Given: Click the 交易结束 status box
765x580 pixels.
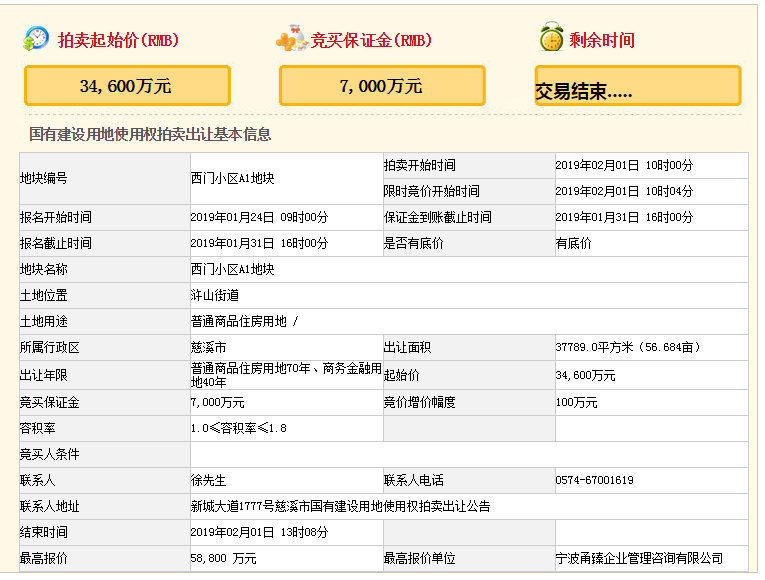Looking at the screenshot, I should point(637,87).
